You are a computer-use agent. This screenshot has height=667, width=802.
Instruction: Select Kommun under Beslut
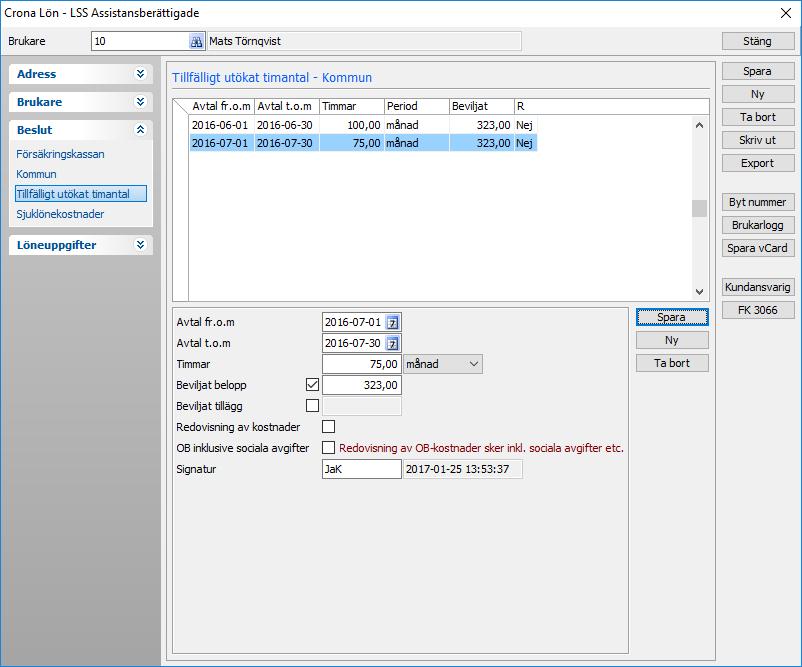(x=36, y=174)
